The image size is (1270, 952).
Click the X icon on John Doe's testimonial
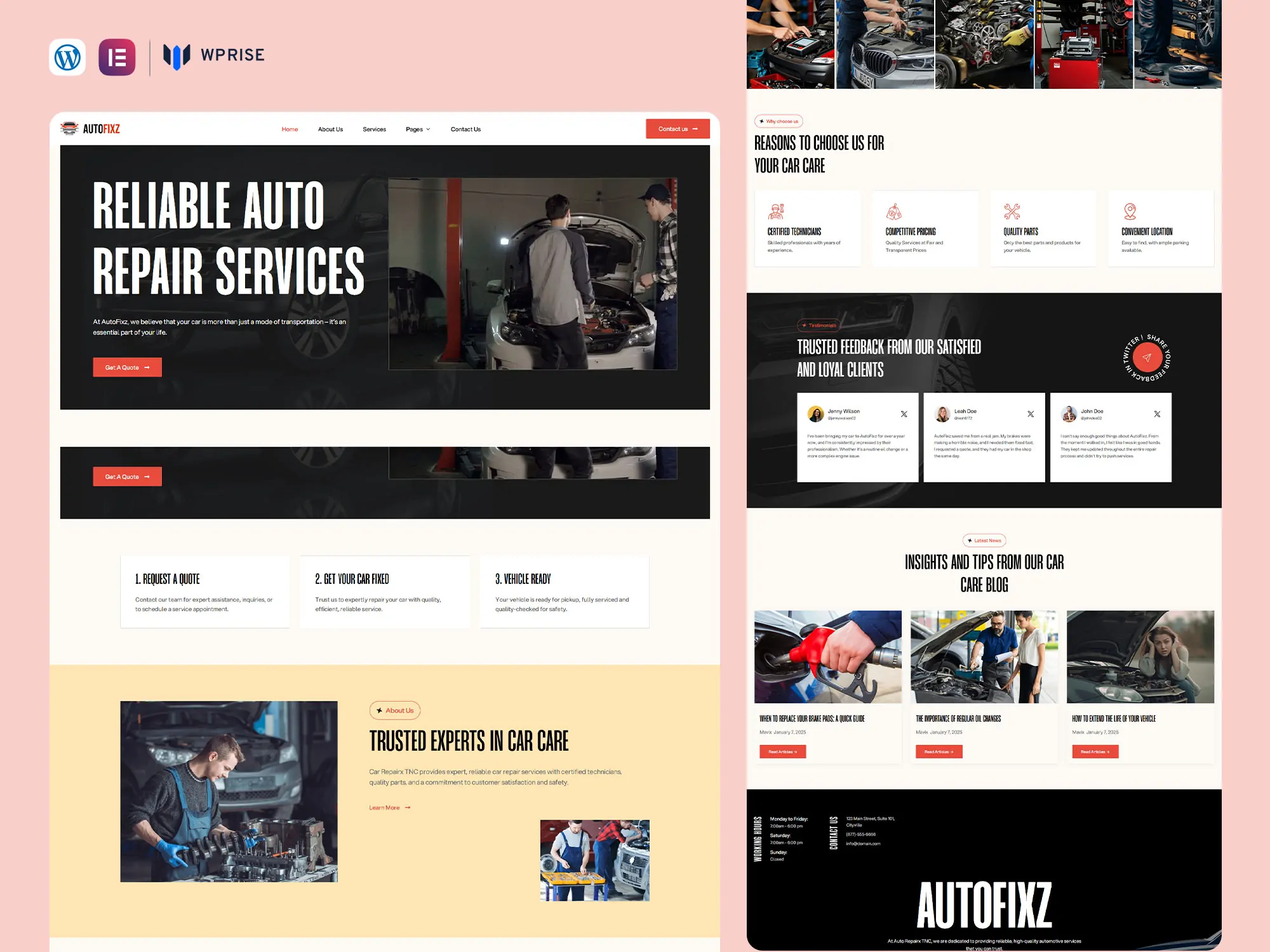[x=1157, y=413]
